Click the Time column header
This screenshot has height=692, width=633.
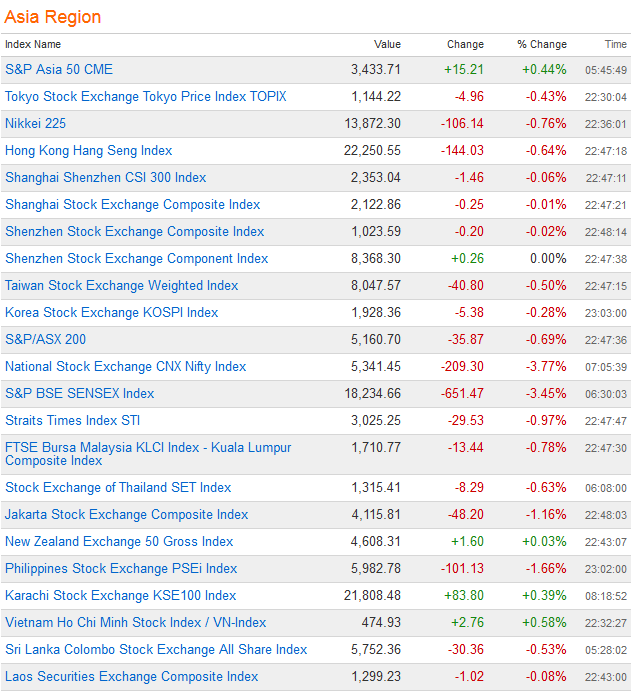[x=615, y=44]
